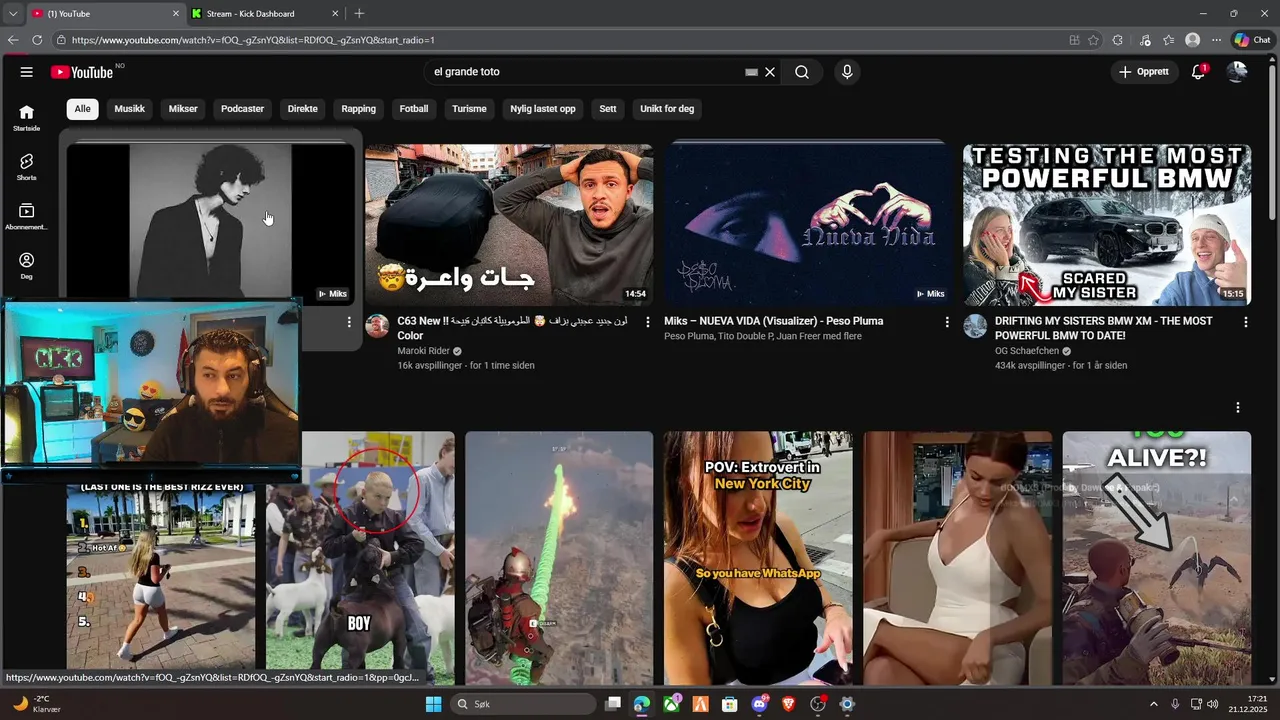Open Nueva Vida mix thumbnail

coord(808,224)
